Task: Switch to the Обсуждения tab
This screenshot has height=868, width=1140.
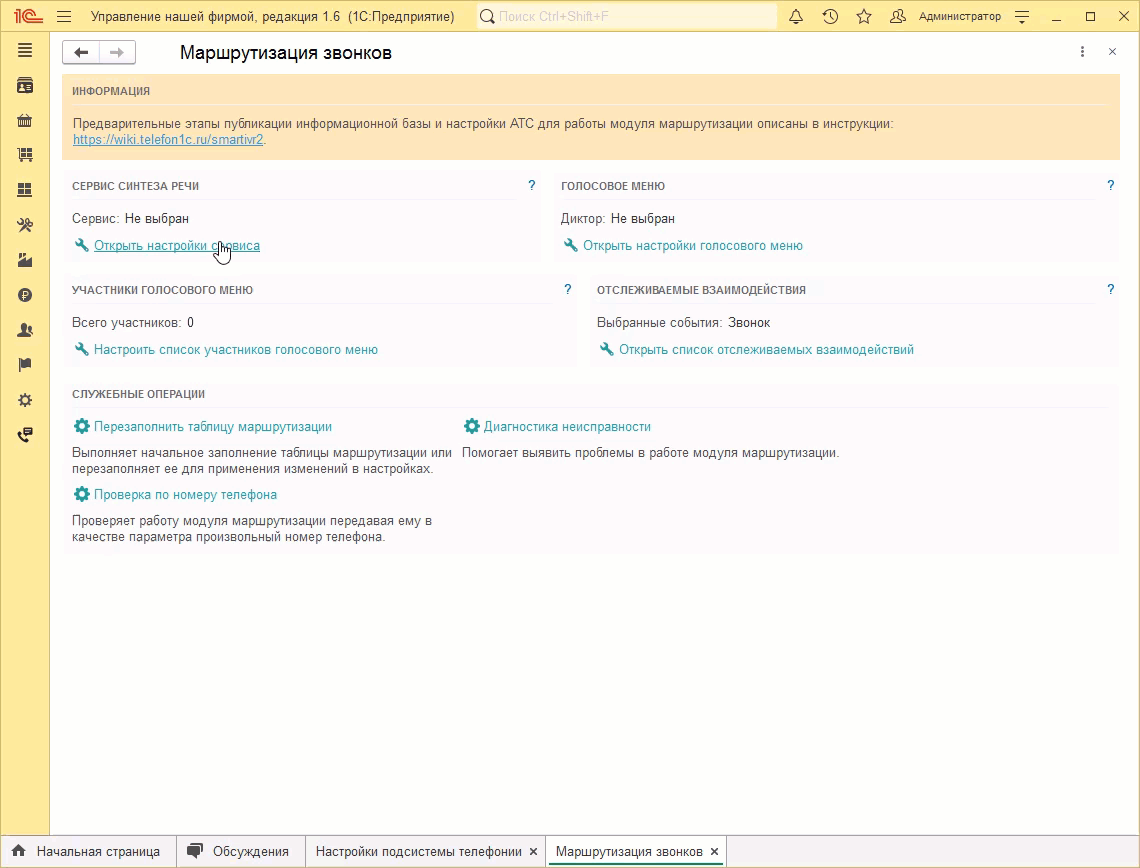Action: (x=250, y=852)
